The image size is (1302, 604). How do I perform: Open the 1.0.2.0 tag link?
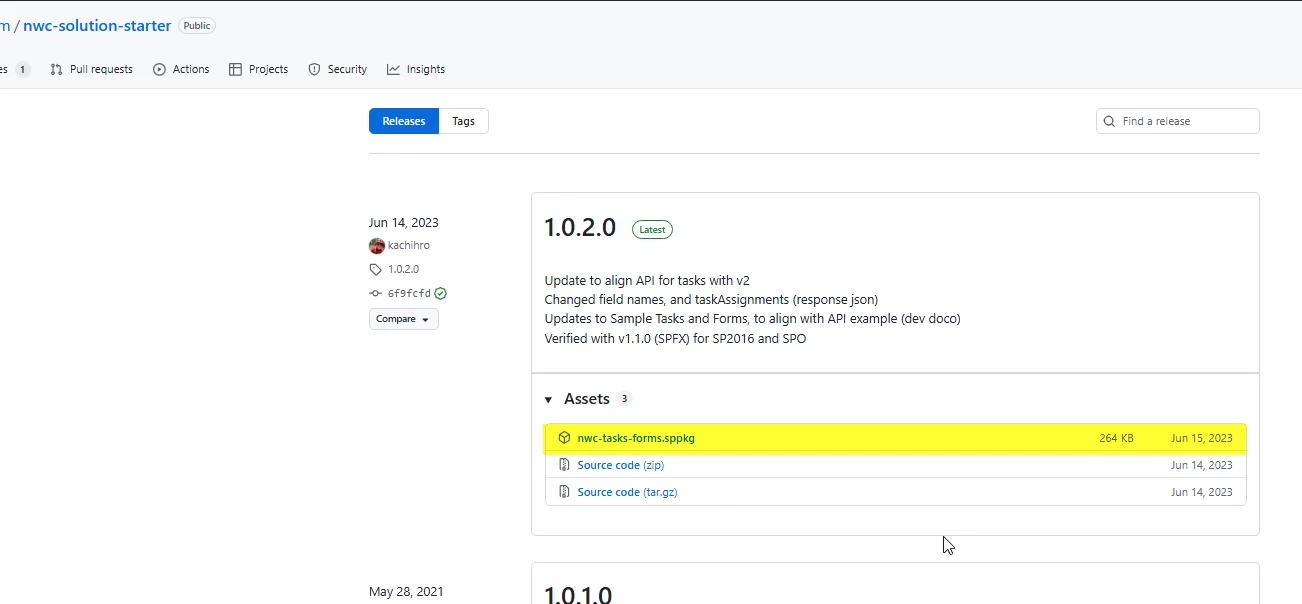coord(403,269)
